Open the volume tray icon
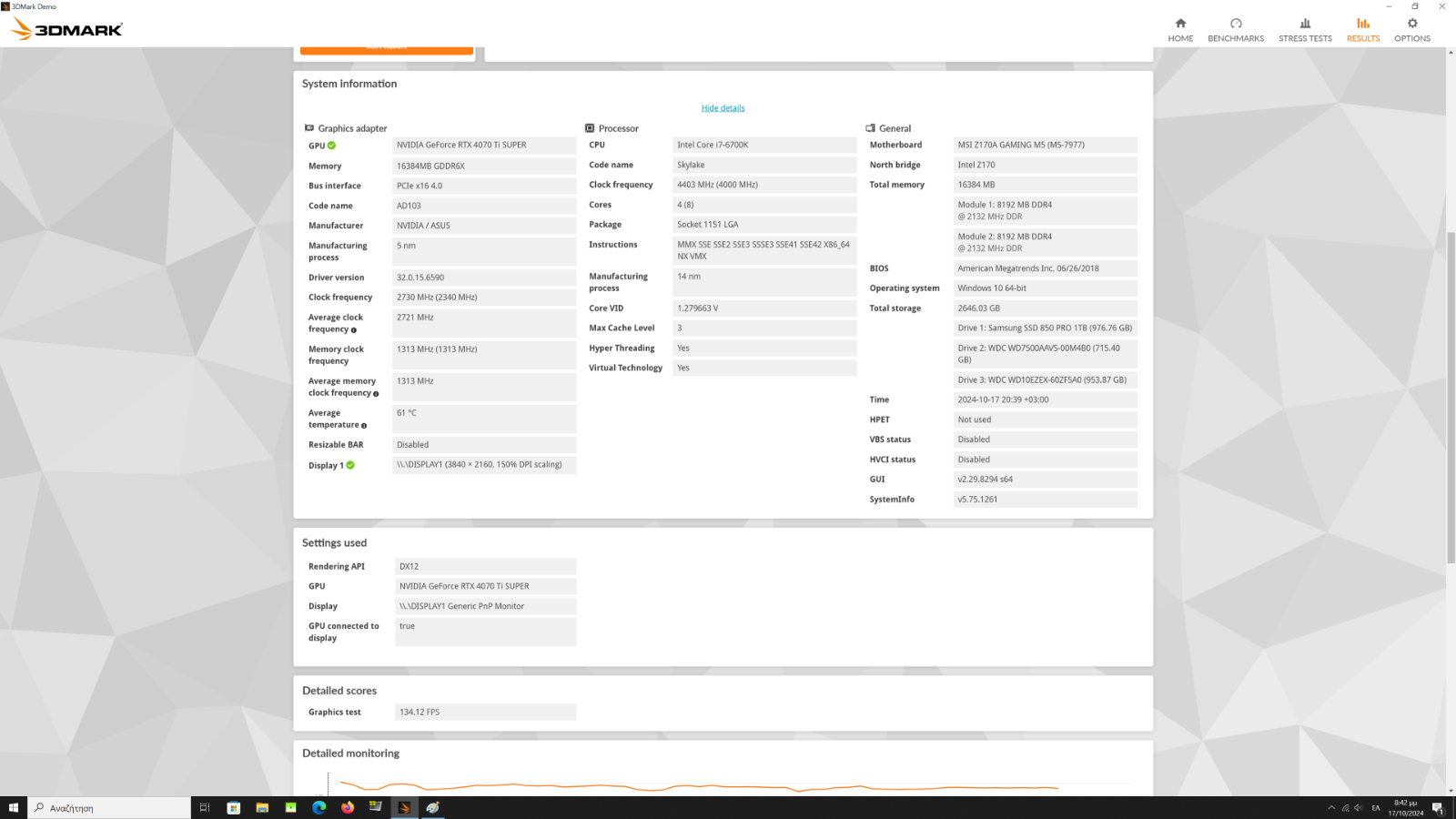Viewport: 1456px width, 819px height. (1359, 808)
